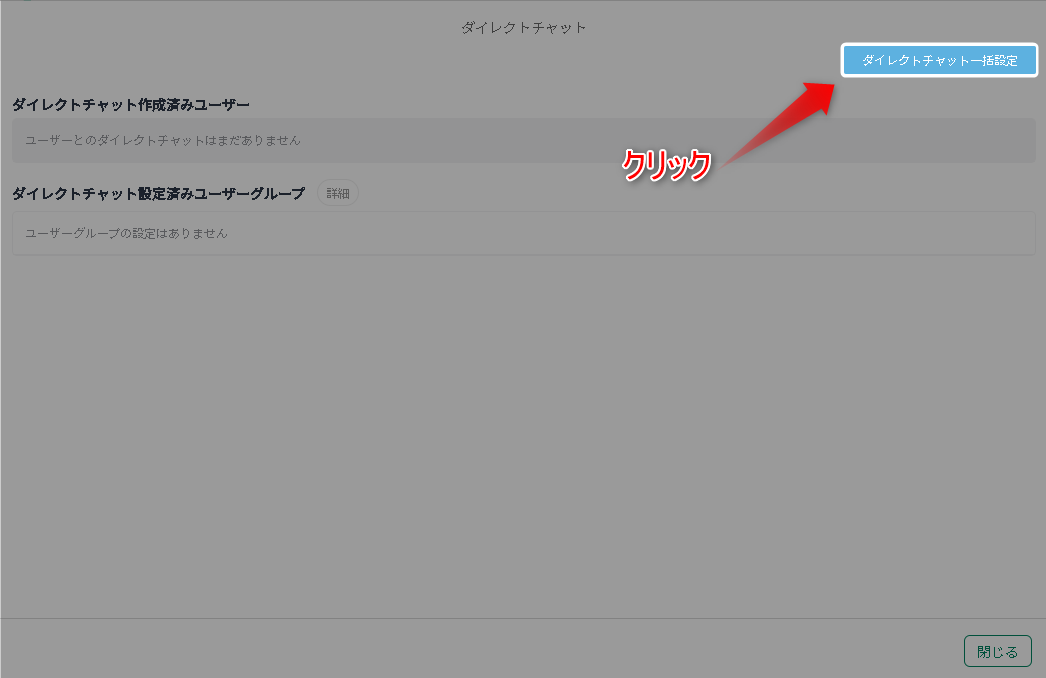This screenshot has height=678, width=1046.
Task: Click the red arrow annotation graphic
Action: click(x=777, y=124)
